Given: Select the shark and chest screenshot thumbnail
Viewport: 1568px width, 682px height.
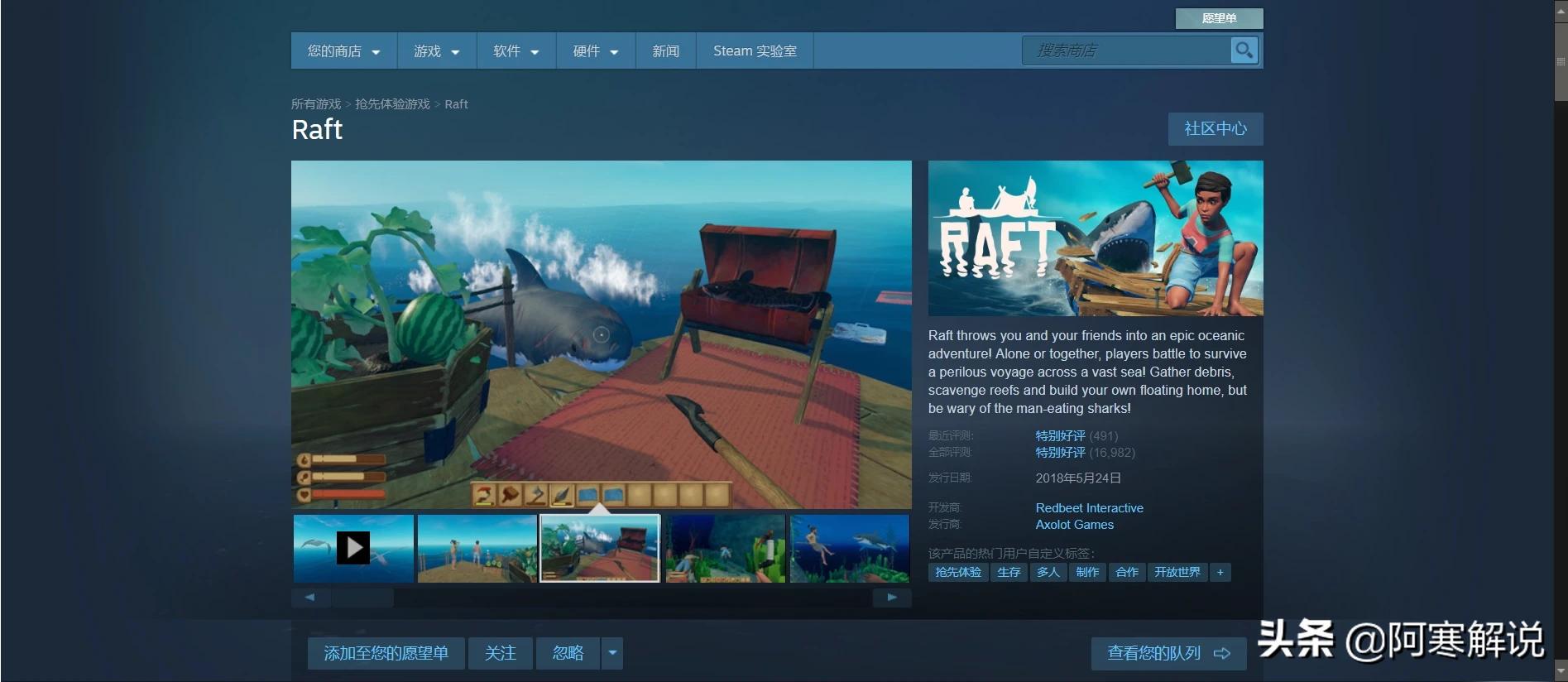Looking at the screenshot, I should 600,548.
